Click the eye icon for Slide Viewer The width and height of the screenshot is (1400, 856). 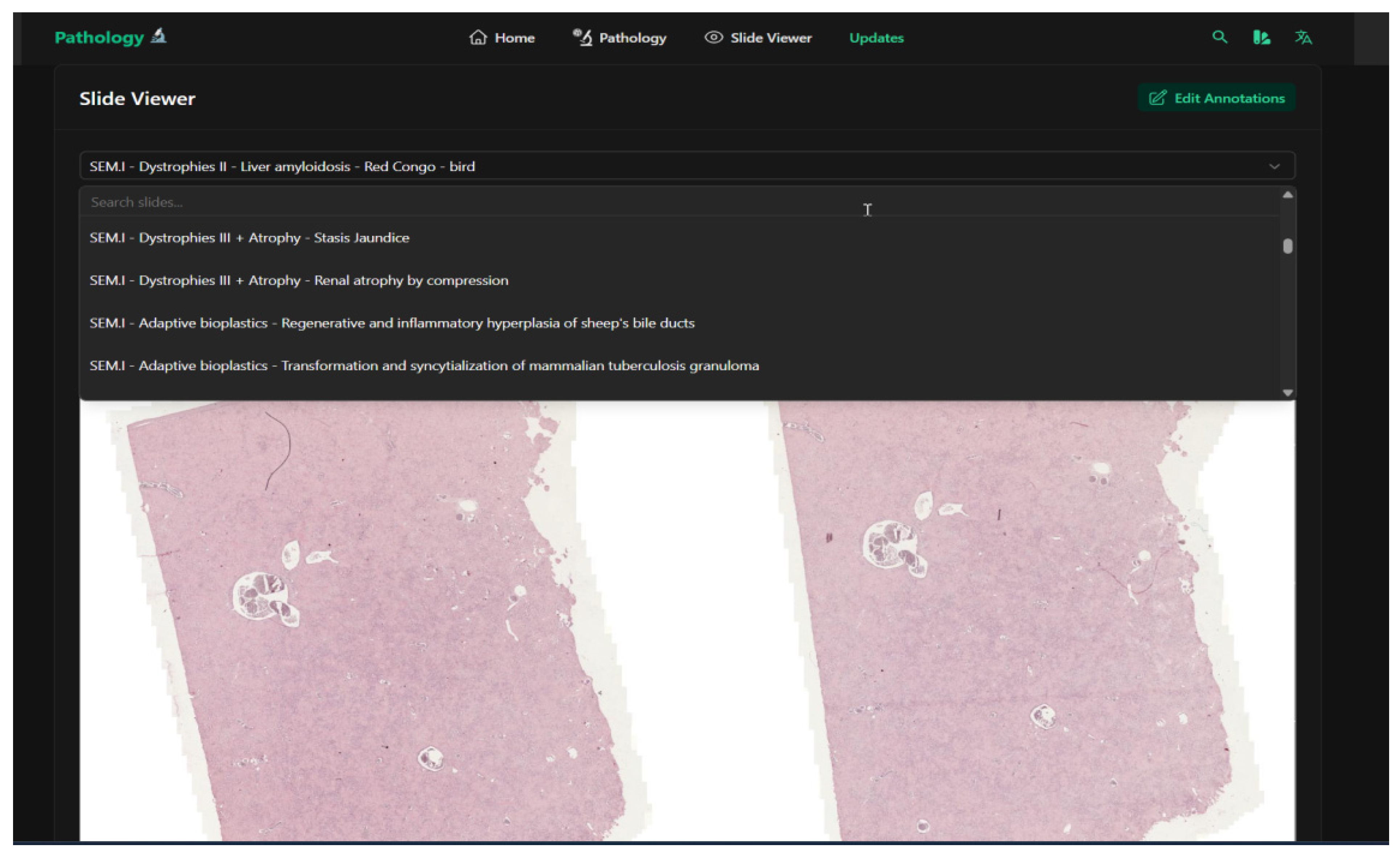coord(714,37)
